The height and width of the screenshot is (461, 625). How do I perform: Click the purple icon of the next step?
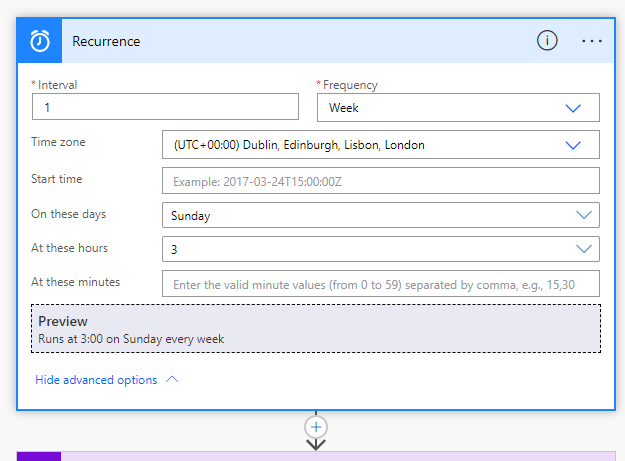[39, 456]
